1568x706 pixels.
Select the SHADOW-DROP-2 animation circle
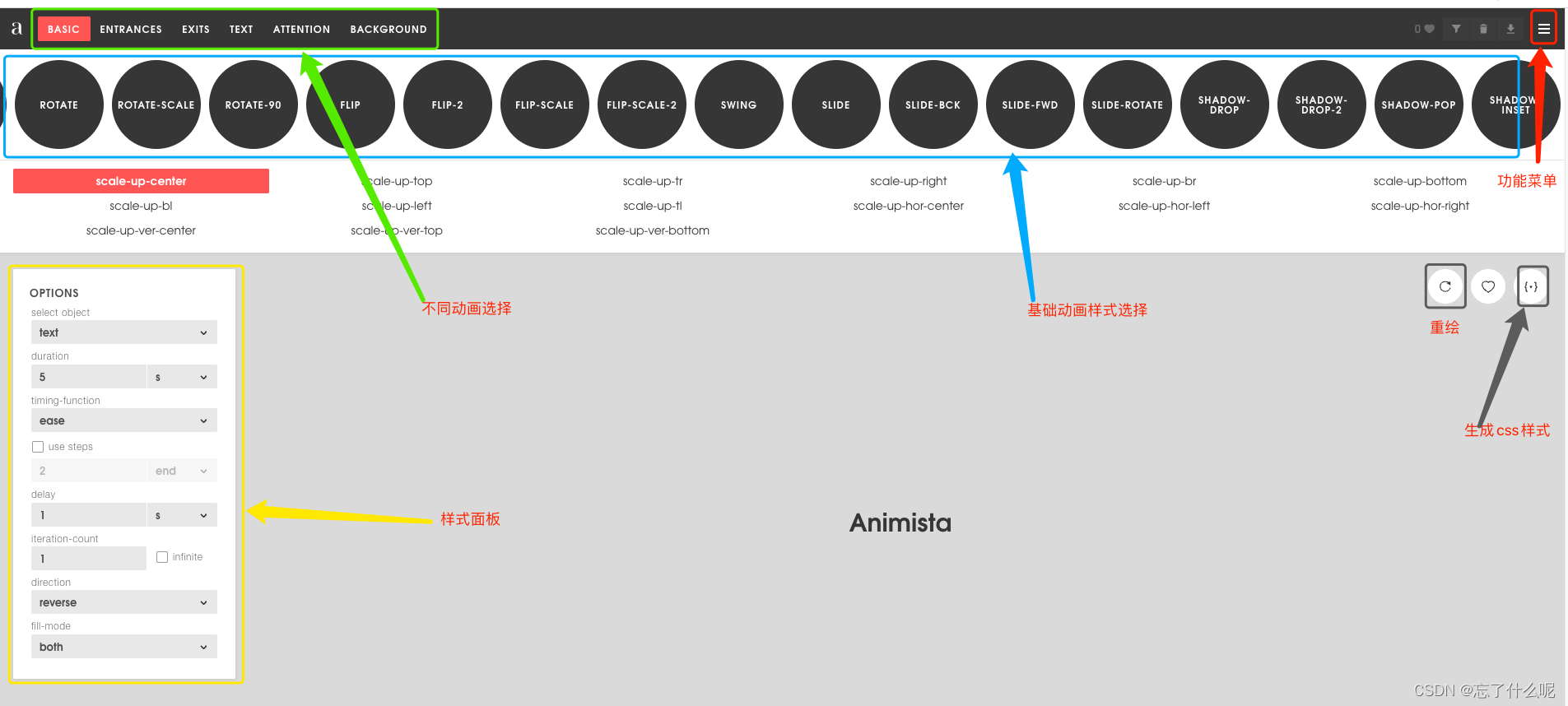1322,105
